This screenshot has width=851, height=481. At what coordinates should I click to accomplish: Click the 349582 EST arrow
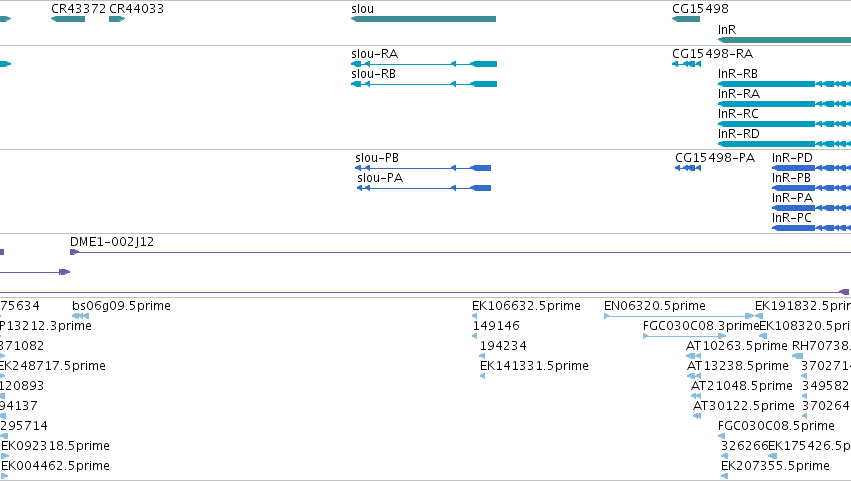tap(804, 396)
